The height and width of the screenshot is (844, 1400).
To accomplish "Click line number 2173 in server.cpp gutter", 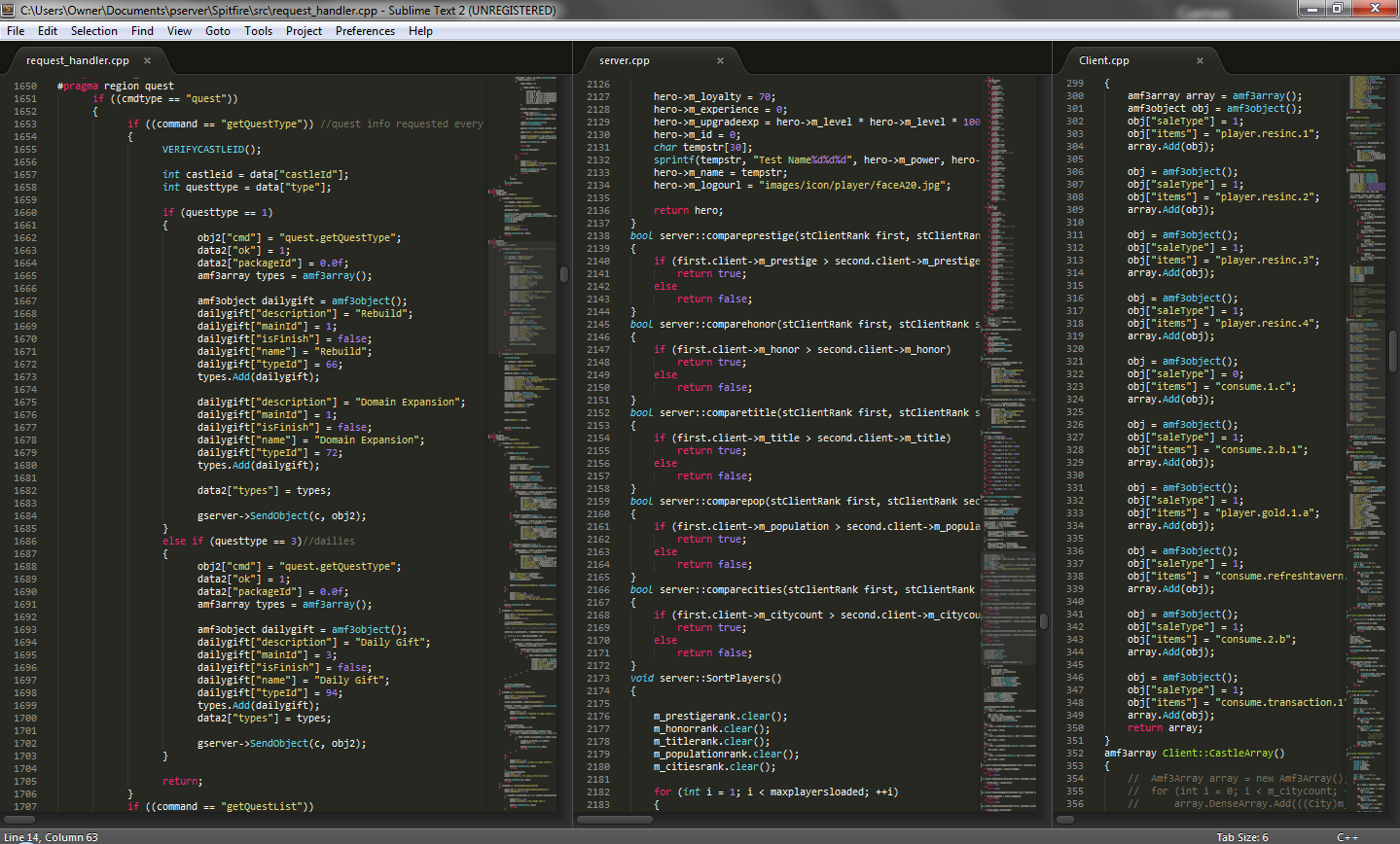I will point(598,678).
